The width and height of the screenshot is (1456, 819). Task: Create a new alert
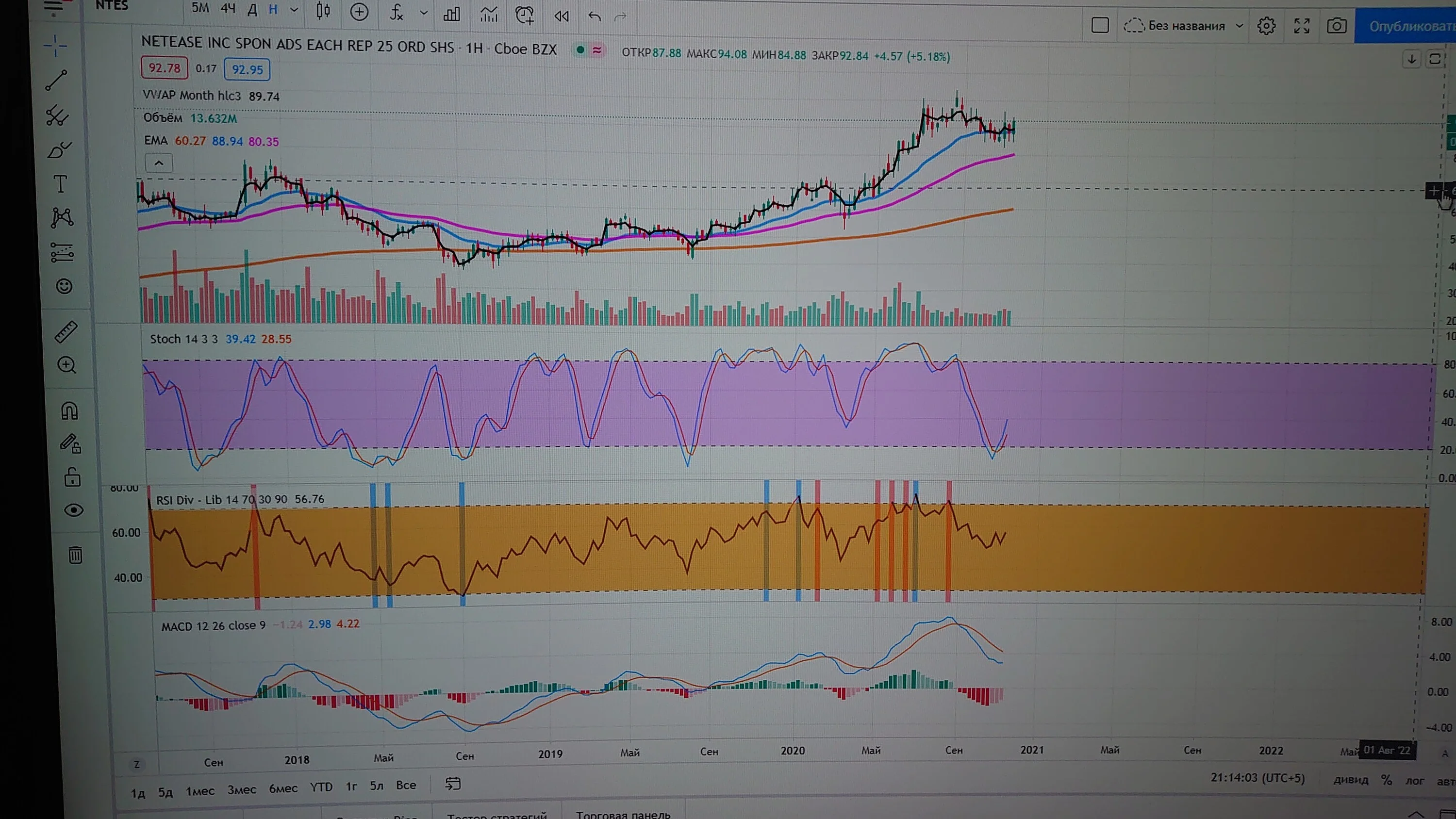[x=525, y=15]
